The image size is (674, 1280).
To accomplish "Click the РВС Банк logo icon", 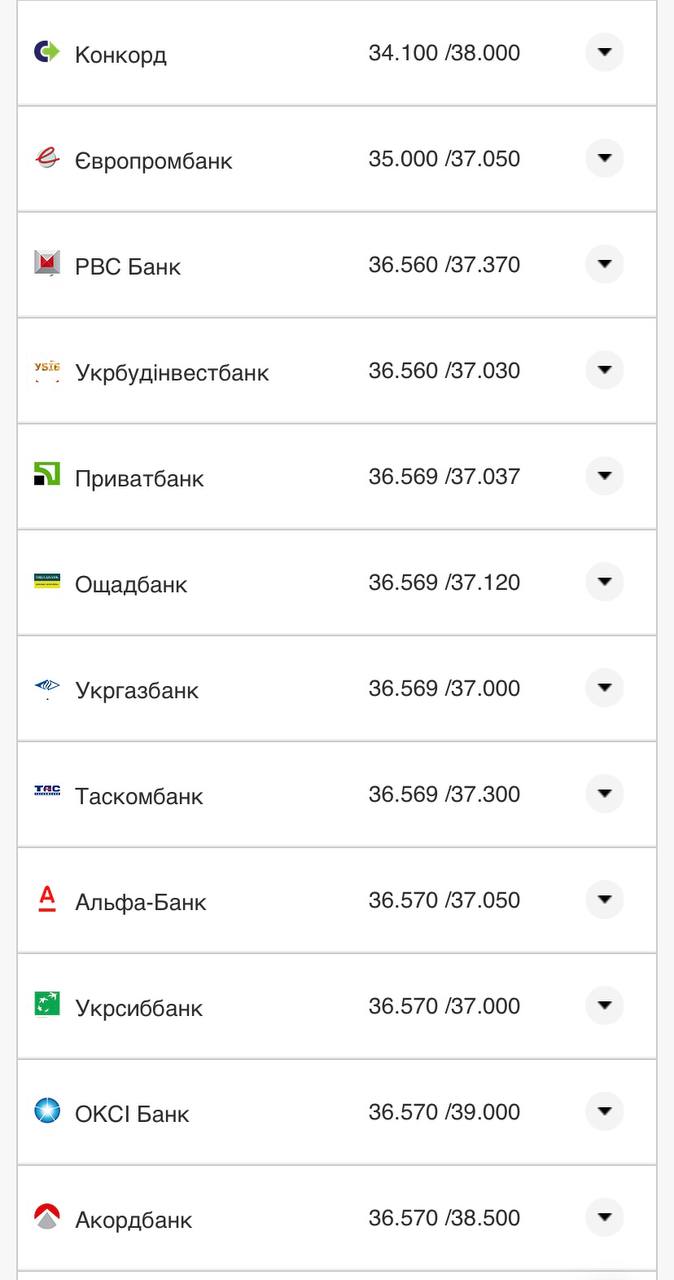I will (x=47, y=264).
